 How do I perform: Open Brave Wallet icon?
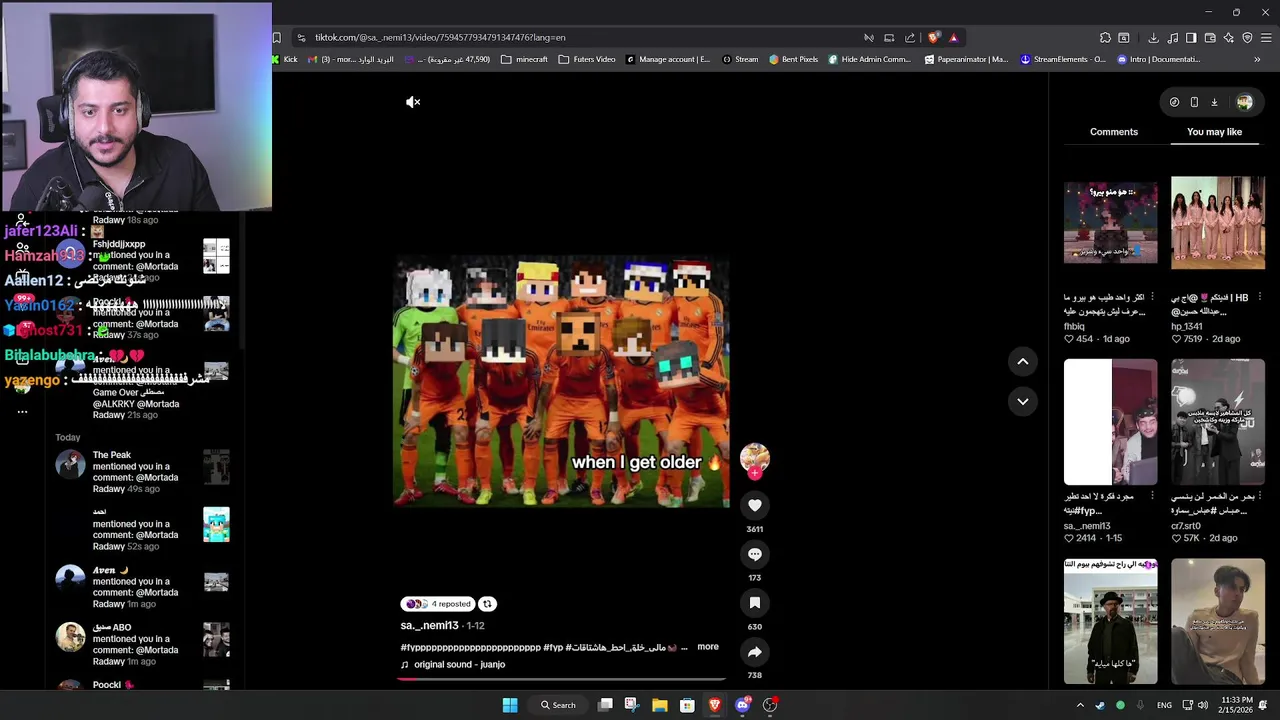[x=1210, y=38]
